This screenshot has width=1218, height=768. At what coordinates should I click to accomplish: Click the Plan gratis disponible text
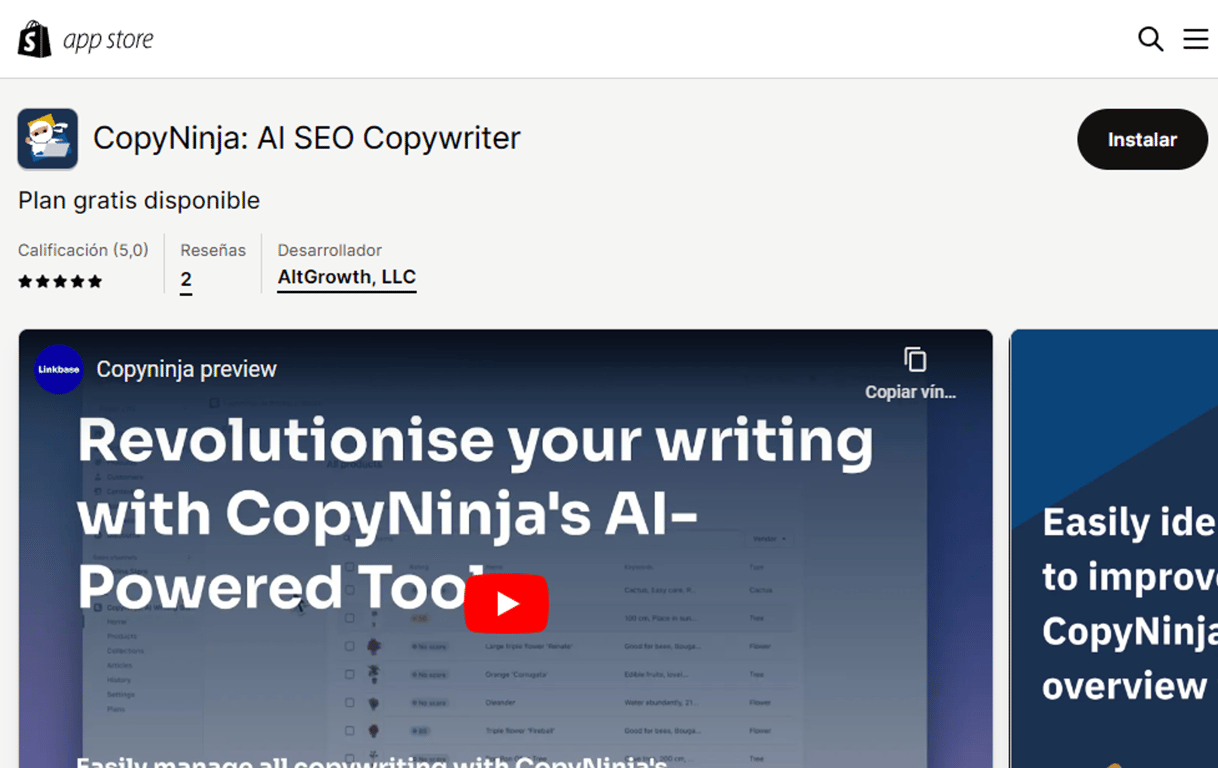(139, 200)
